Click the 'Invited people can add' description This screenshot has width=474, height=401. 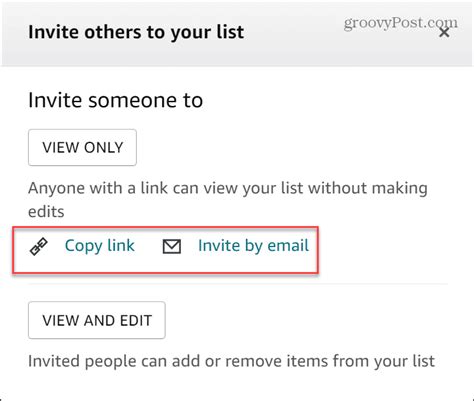pyautogui.click(x=231, y=361)
